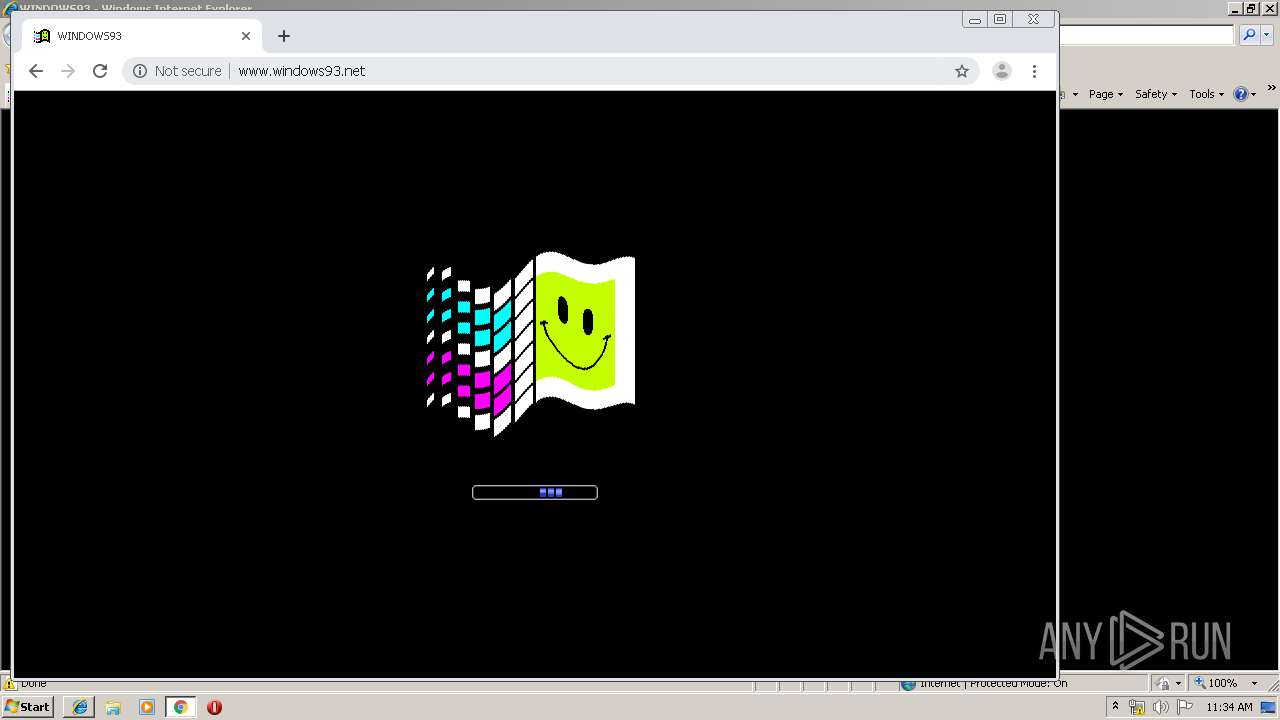The width and height of the screenshot is (1280, 720).
Task: Click the red Opera-style taskbar icon
Action: coord(214,707)
